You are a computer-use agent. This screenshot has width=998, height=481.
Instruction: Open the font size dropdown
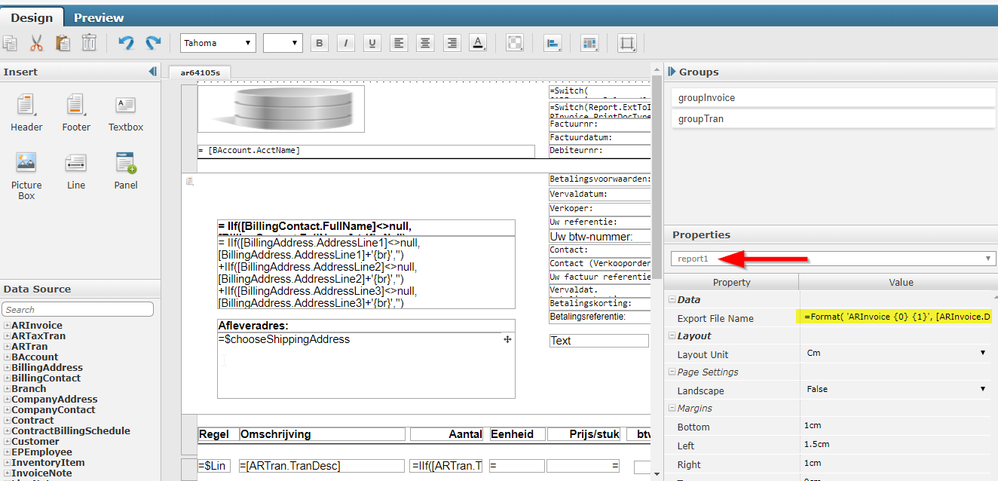[x=282, y=43]
